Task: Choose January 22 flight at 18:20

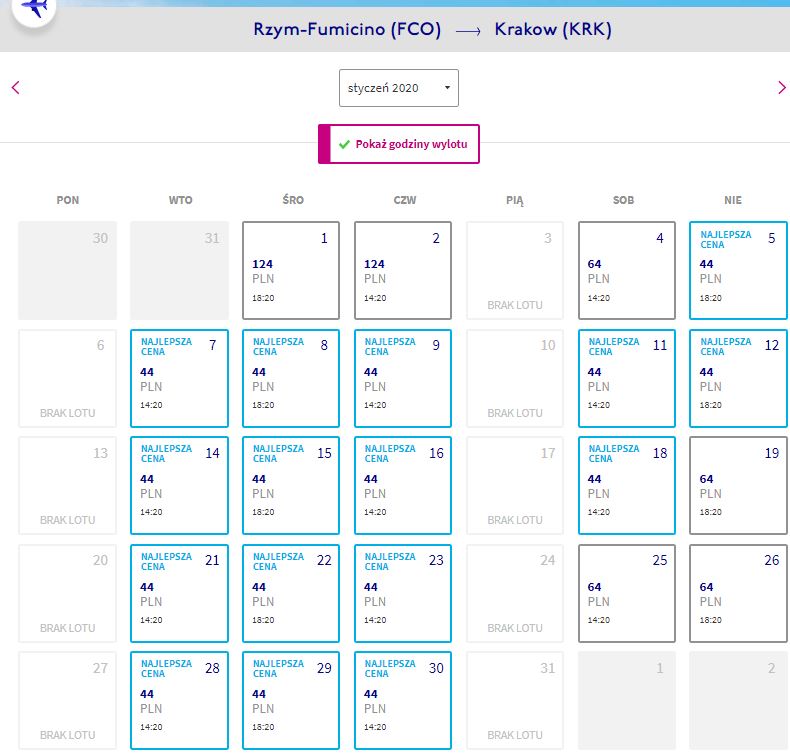Action: coord(291,593)
